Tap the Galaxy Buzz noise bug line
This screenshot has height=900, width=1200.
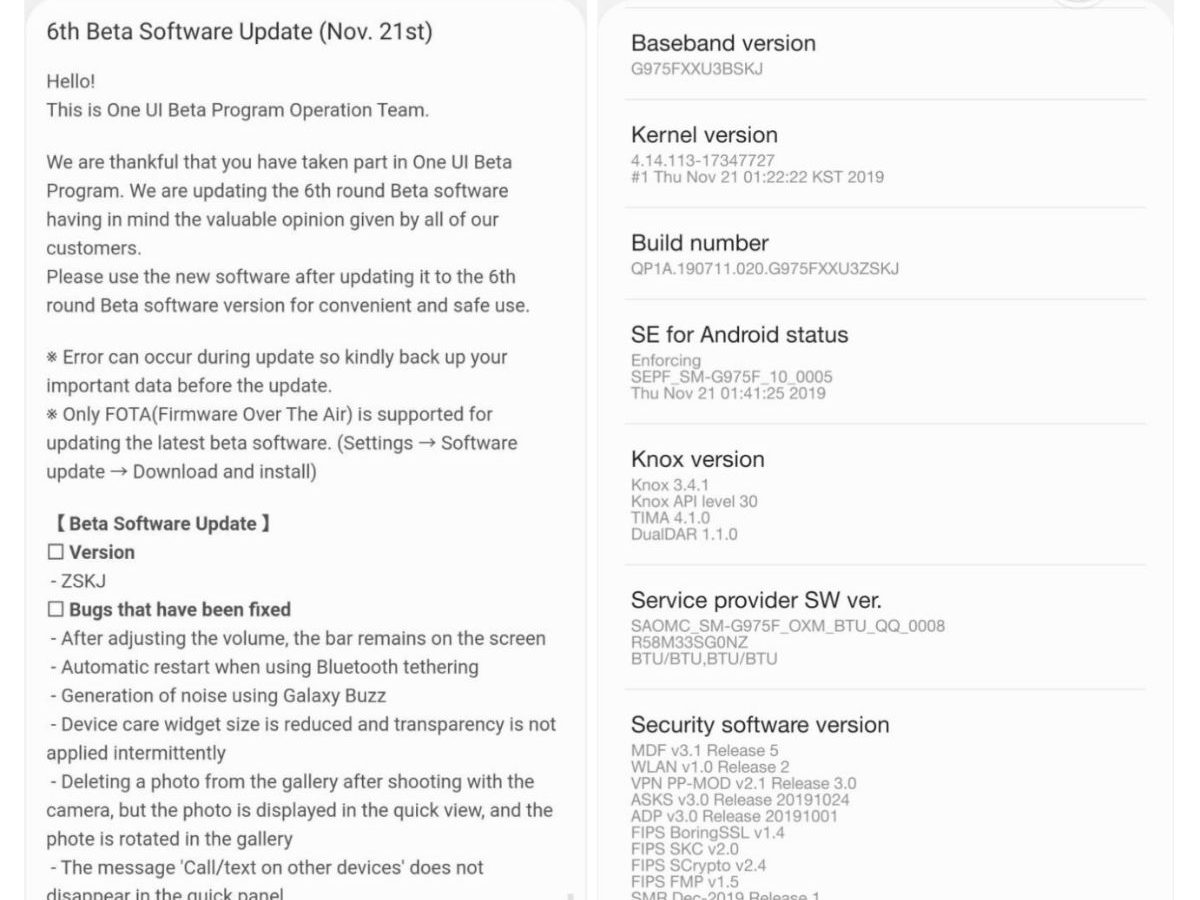pyautogui.click(x=223, y=696)
